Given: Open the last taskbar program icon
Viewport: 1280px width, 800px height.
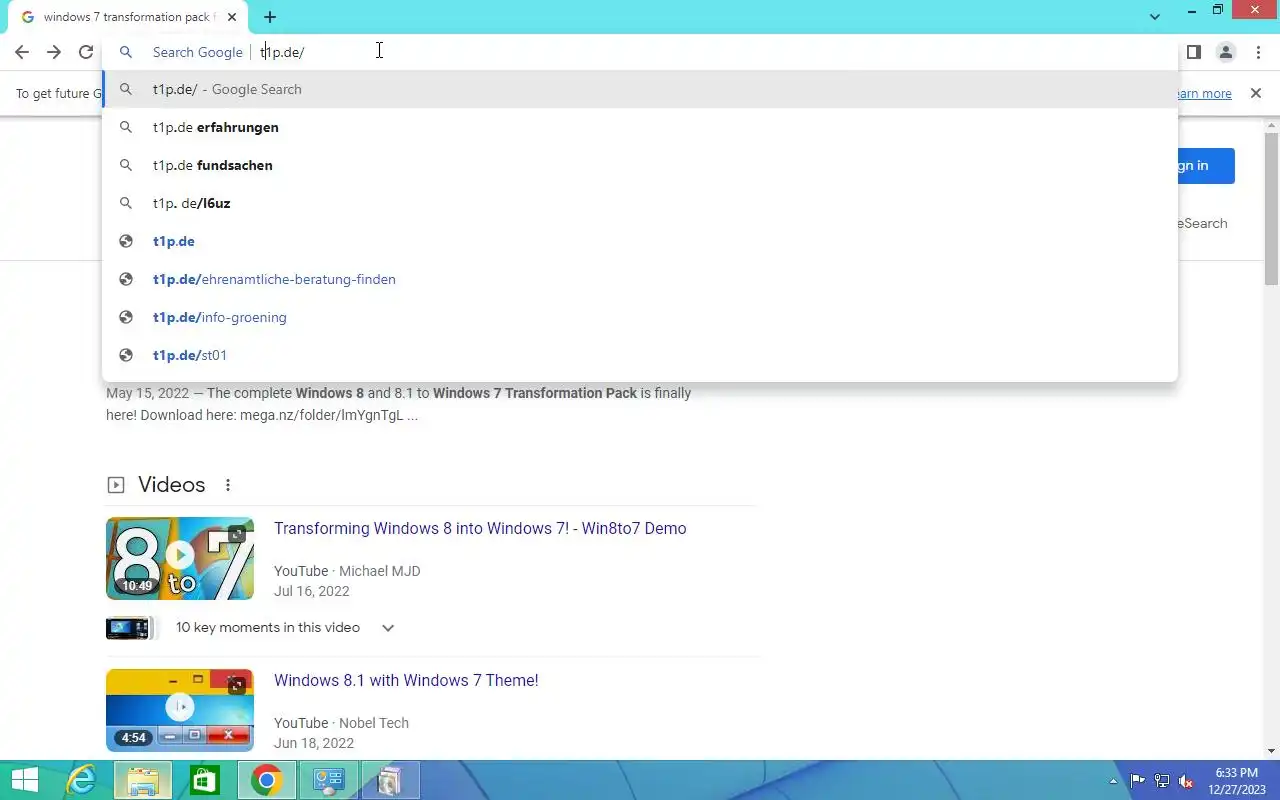Looking at the screenshot, I should click(390, 780).
